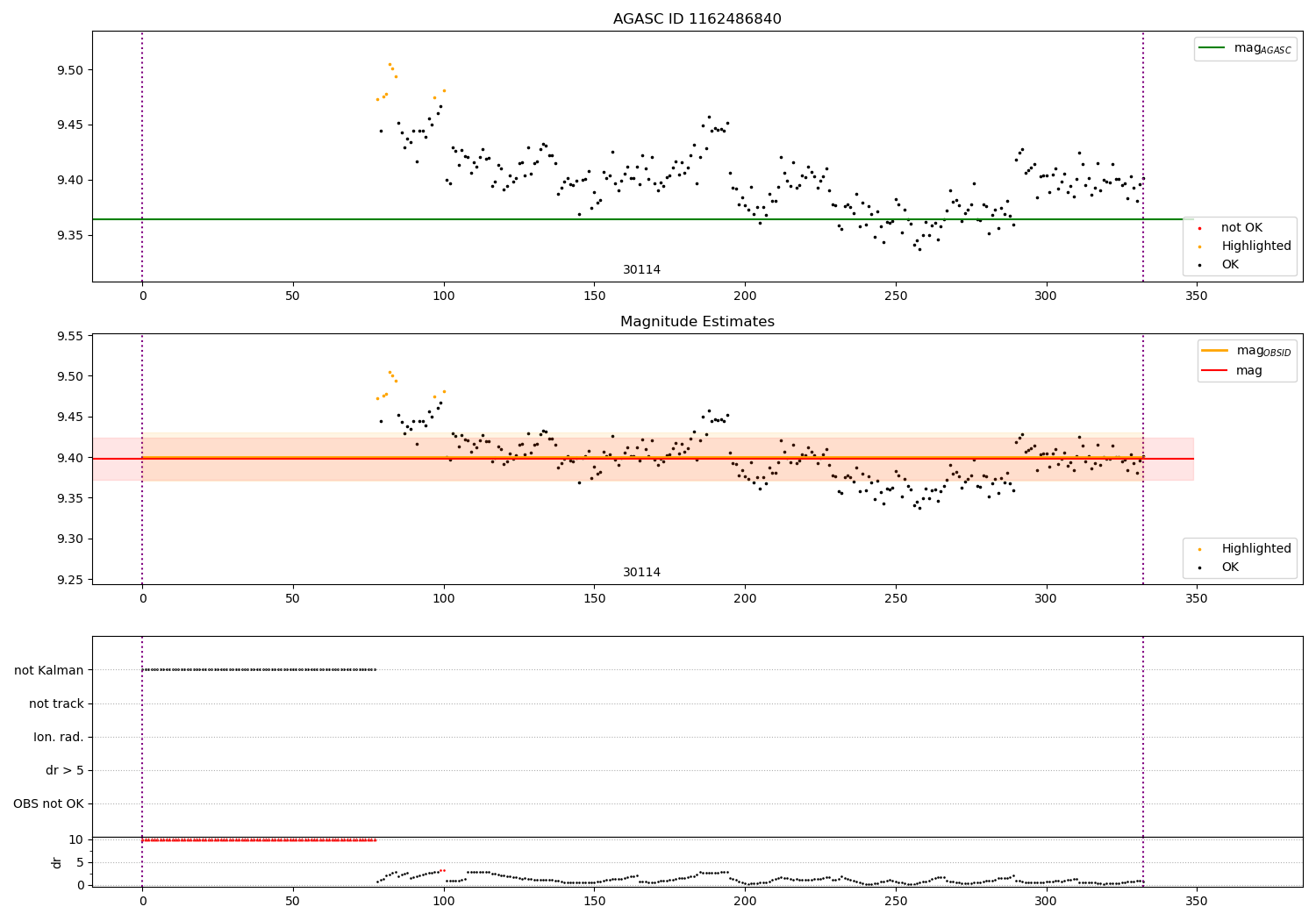Screen dimensions: 1316x921
Task: Click orange line sample in mag OBSID legend
Action: coord(1215,351)
